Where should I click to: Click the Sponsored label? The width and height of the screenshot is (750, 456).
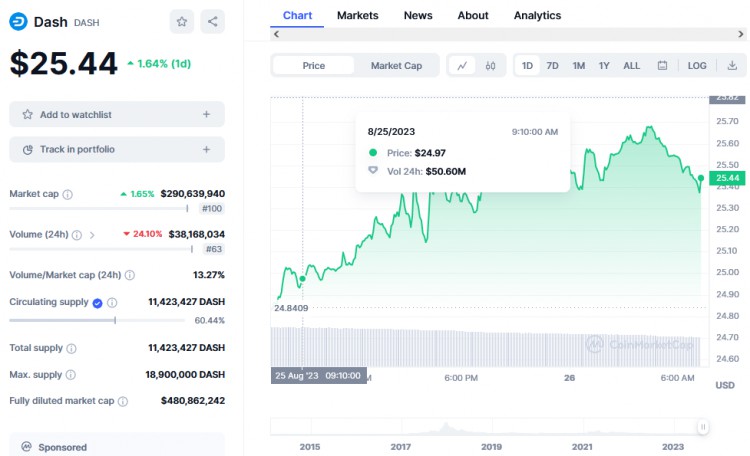click(x=63, y=447)
